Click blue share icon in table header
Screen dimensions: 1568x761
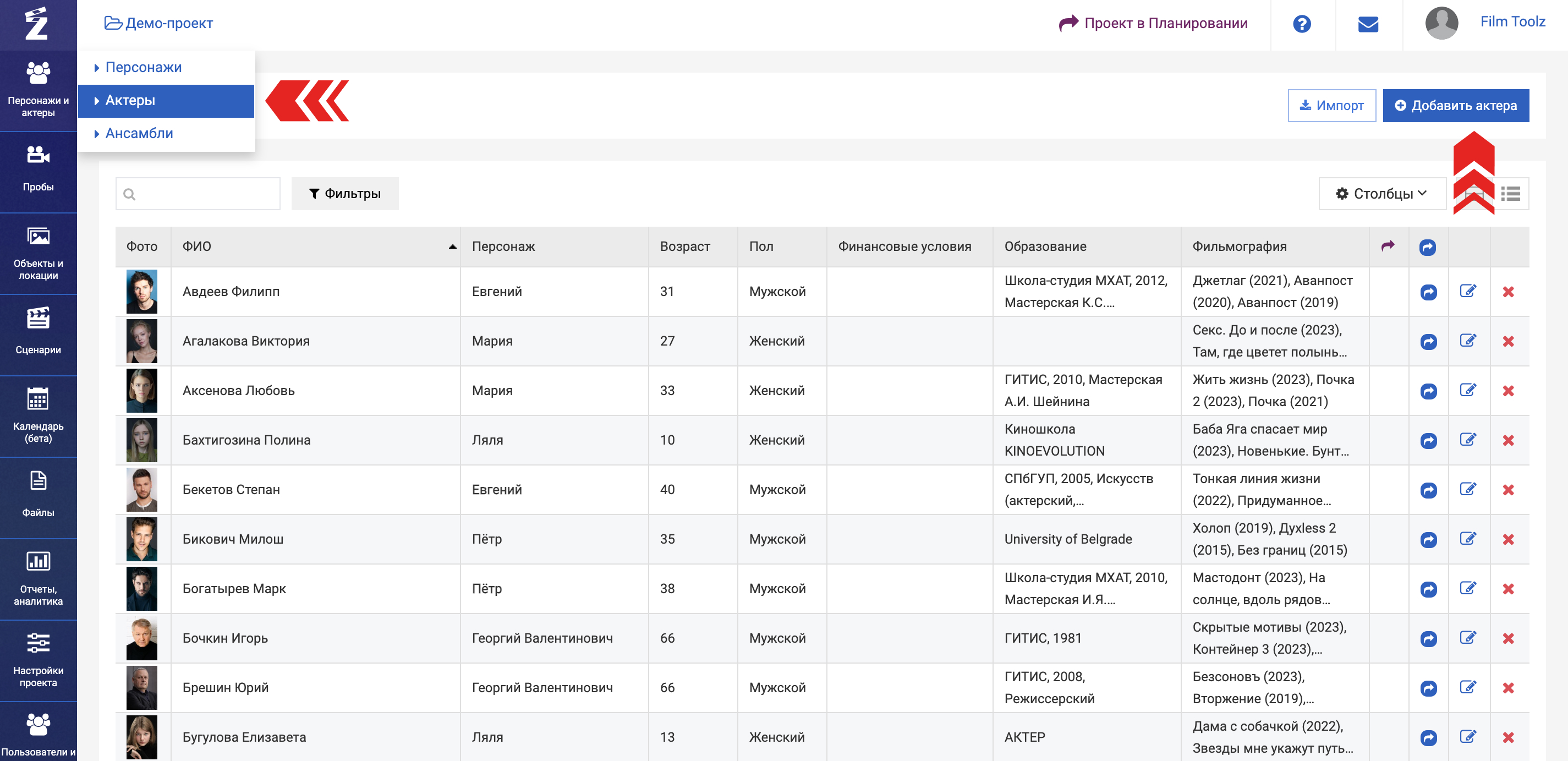point(1427,247)
